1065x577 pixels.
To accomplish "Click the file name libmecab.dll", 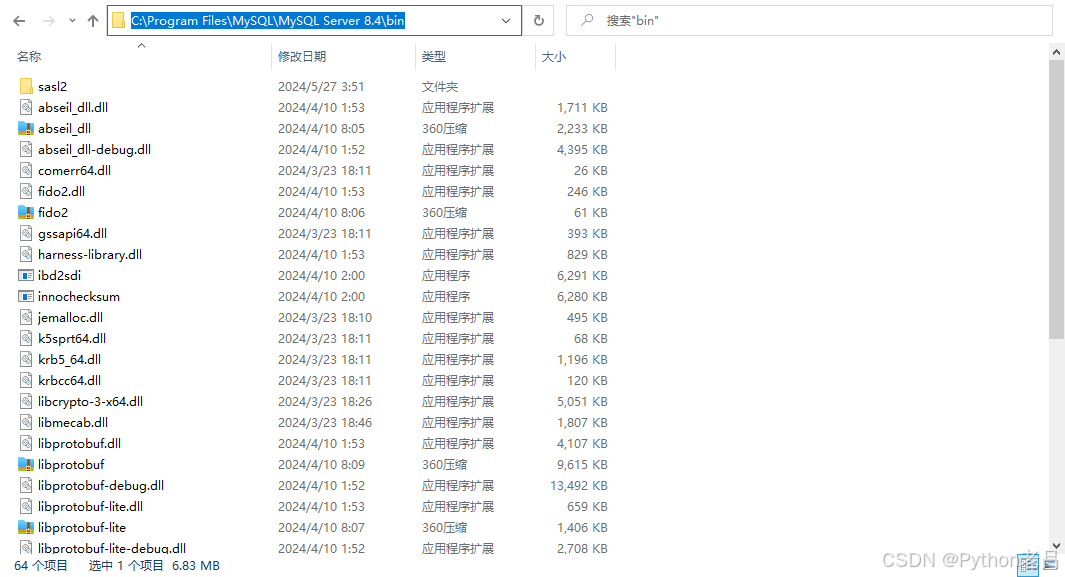I will pos(73,423).
